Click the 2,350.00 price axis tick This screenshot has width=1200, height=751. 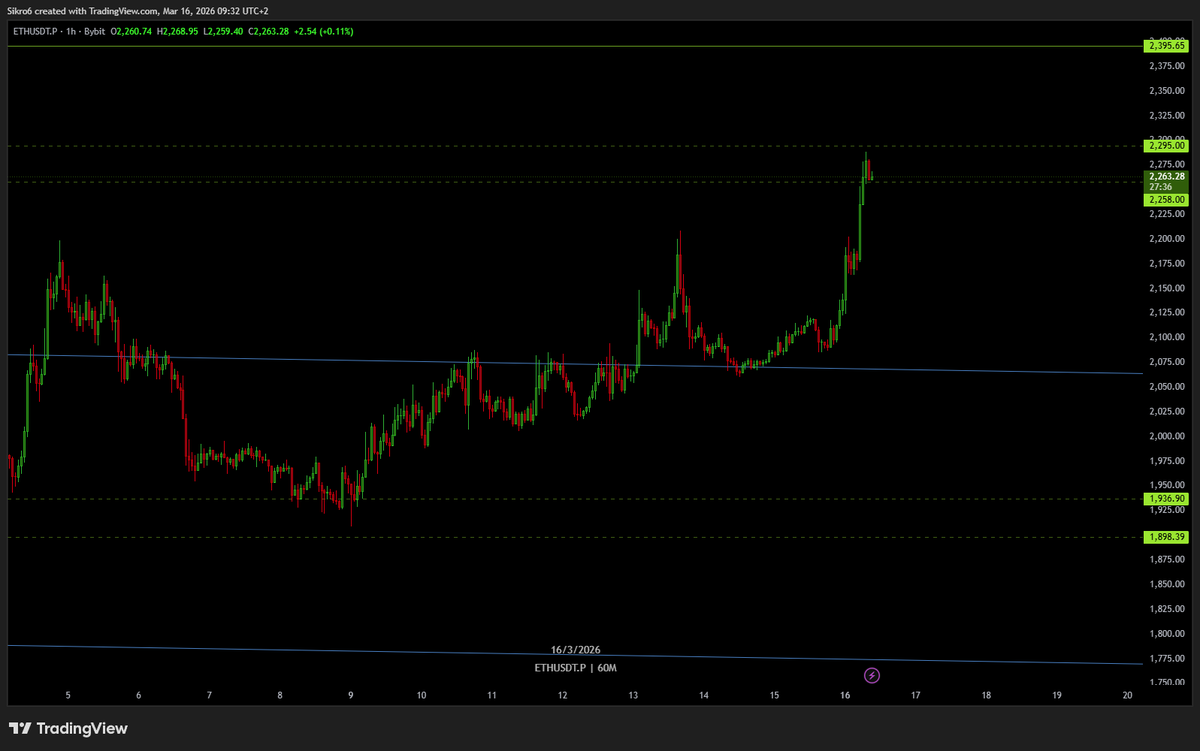point(1167,91)
